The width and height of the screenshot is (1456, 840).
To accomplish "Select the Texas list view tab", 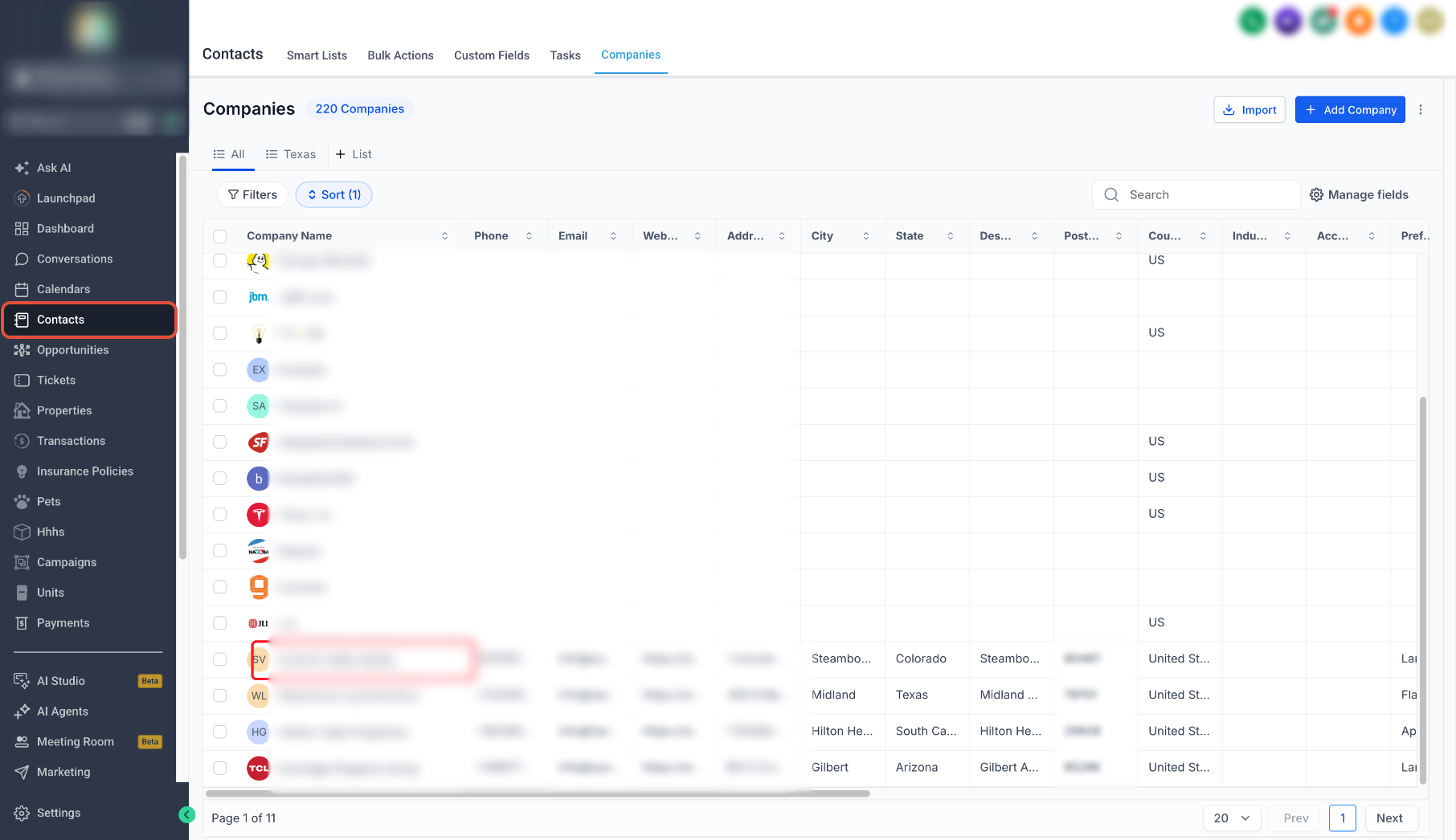I will [x=291, y=154].
